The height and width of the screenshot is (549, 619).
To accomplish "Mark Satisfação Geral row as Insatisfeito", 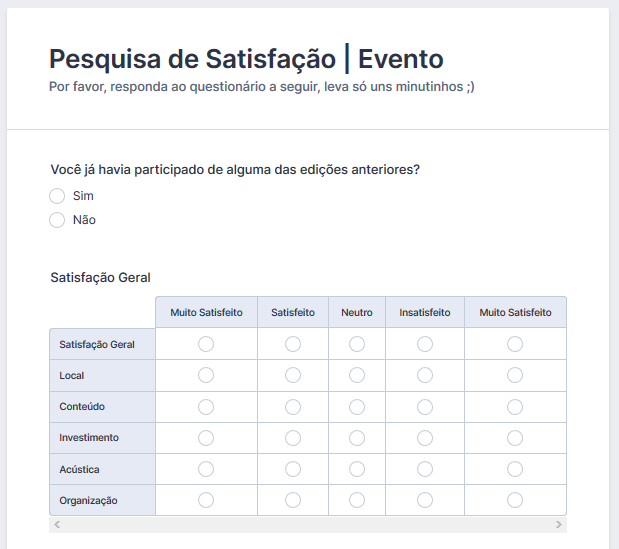I will point(425,344).
